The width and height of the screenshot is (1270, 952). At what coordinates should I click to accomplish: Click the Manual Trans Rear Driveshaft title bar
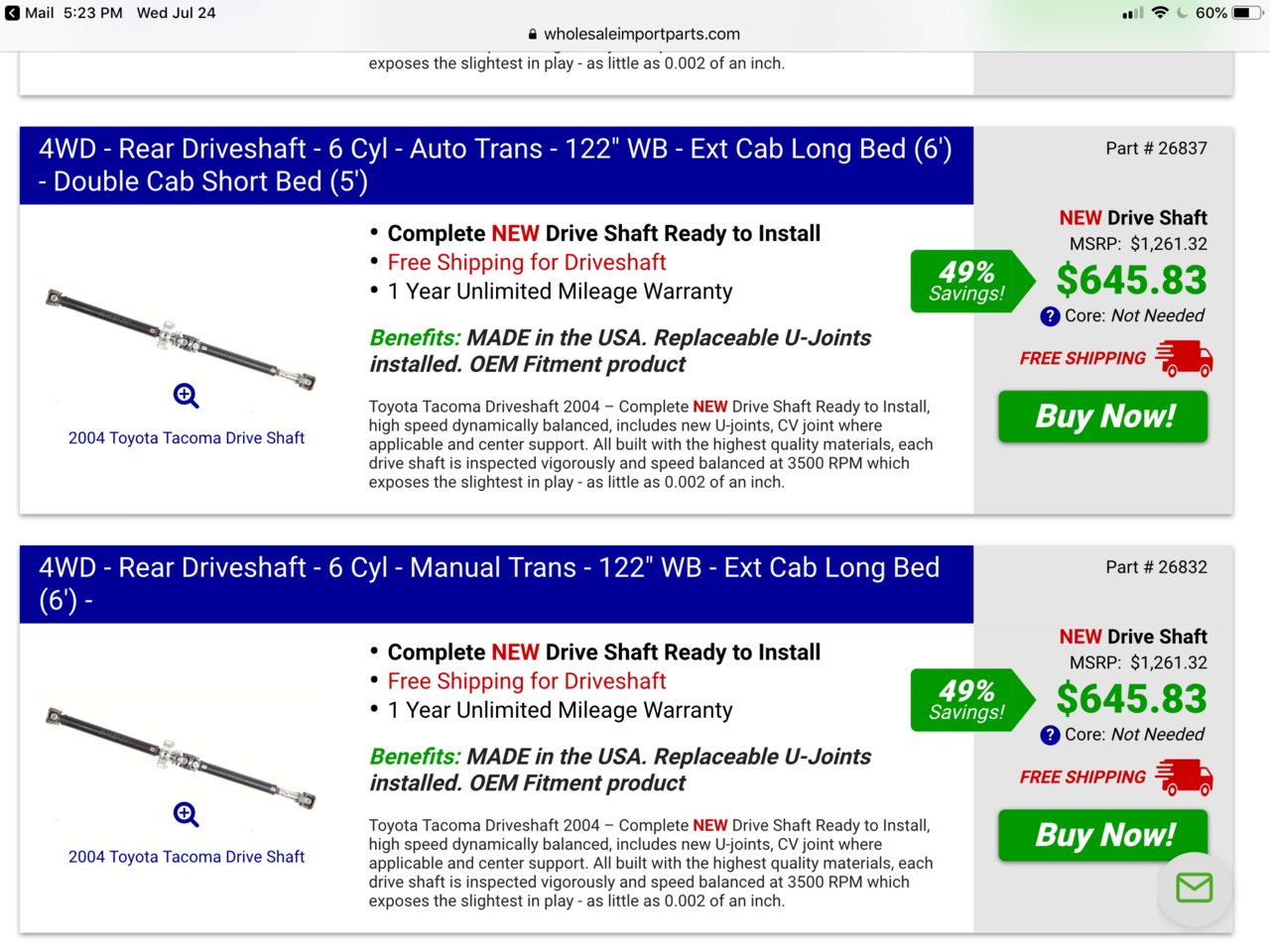point(496,584)
